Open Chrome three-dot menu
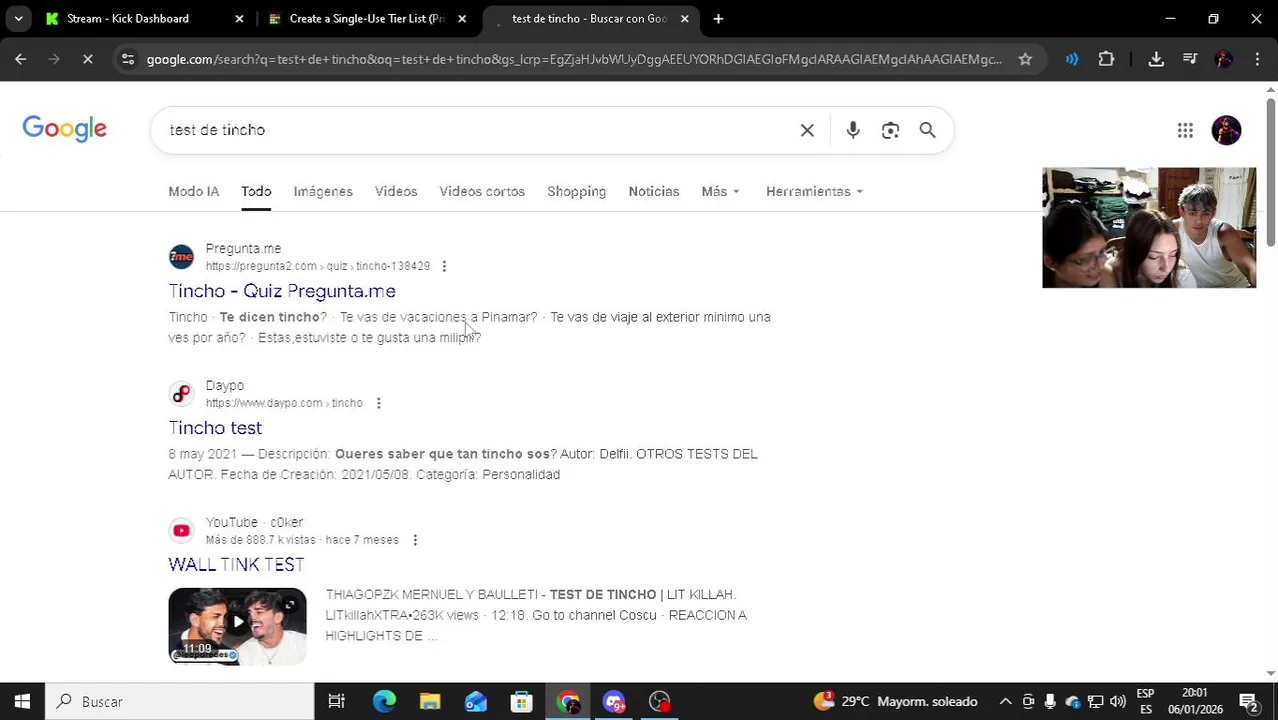 click(x=1257, y=59)
